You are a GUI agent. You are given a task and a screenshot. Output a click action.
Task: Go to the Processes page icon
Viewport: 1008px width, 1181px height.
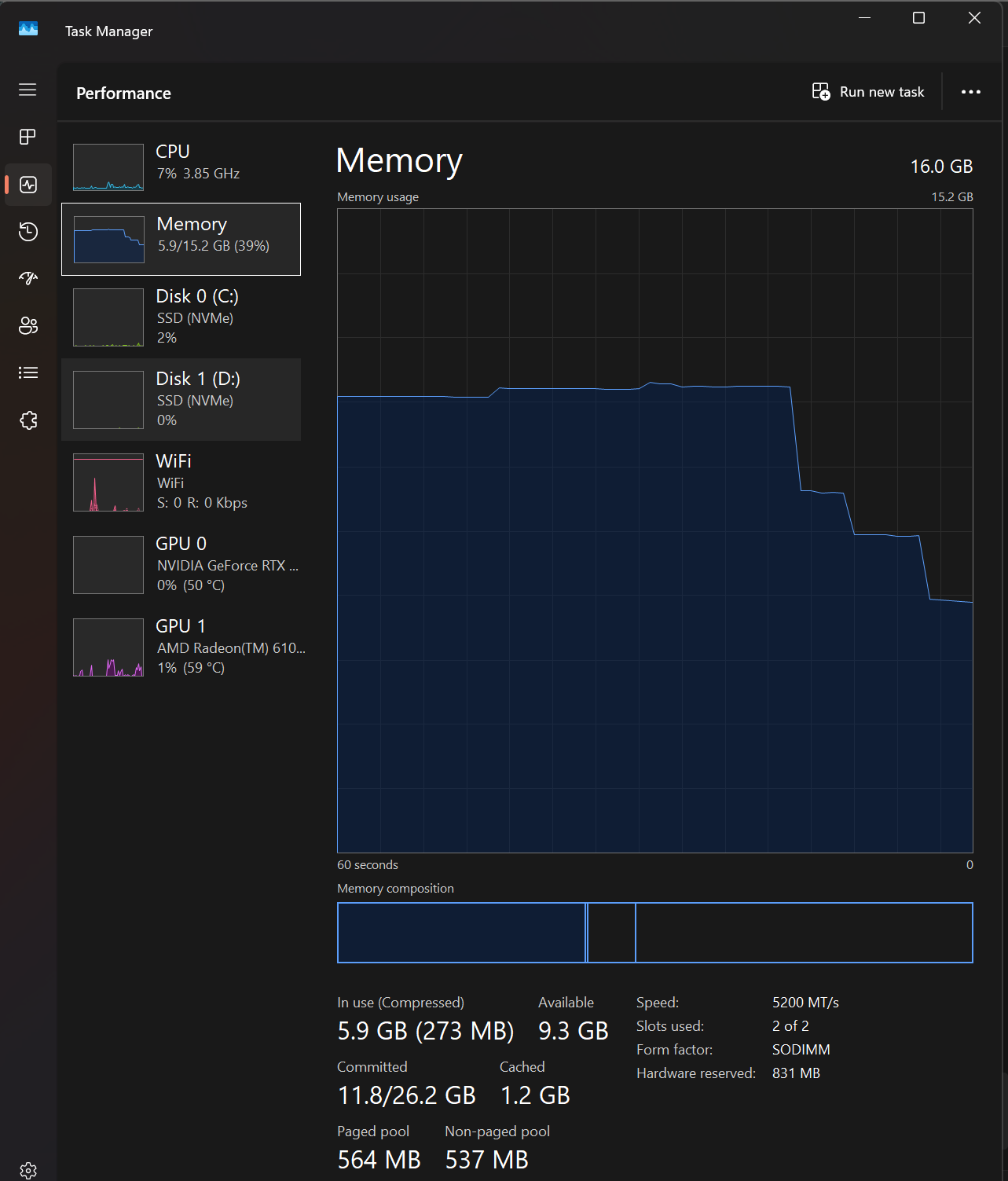click(x=27, y=137)
